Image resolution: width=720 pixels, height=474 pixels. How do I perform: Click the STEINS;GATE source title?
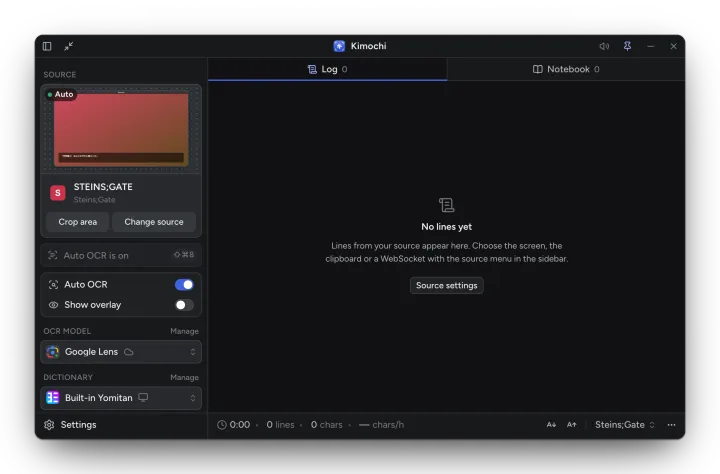tap(103, 187)
